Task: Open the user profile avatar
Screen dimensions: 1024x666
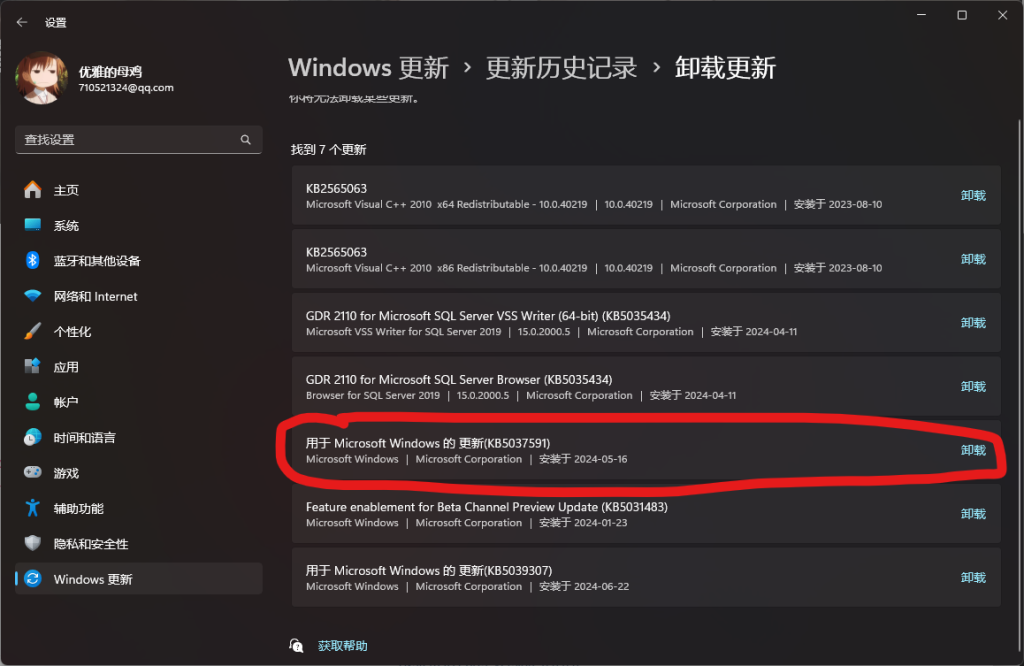Action: coord(41,78)
